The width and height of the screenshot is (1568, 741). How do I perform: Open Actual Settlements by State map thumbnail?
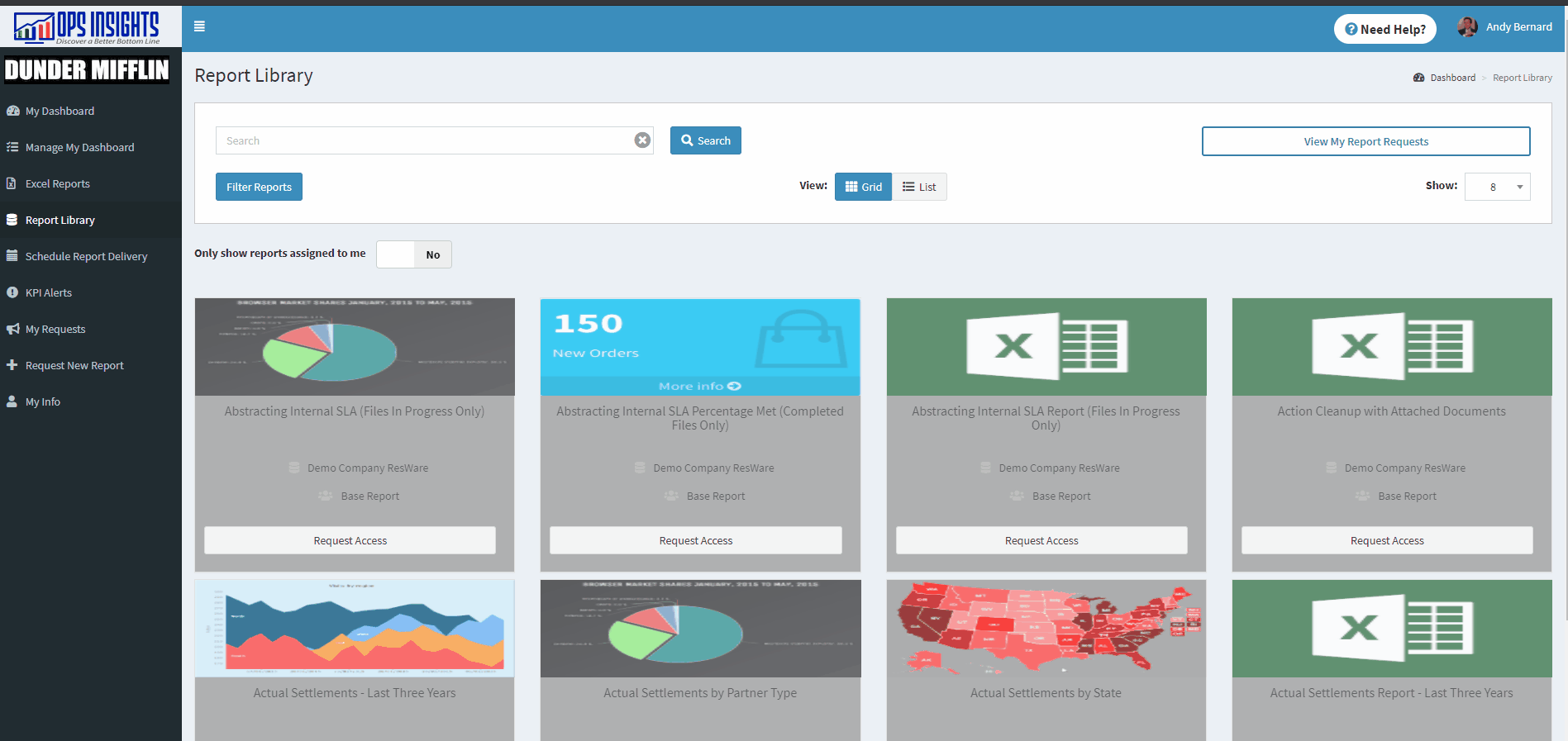point(1046,629)
